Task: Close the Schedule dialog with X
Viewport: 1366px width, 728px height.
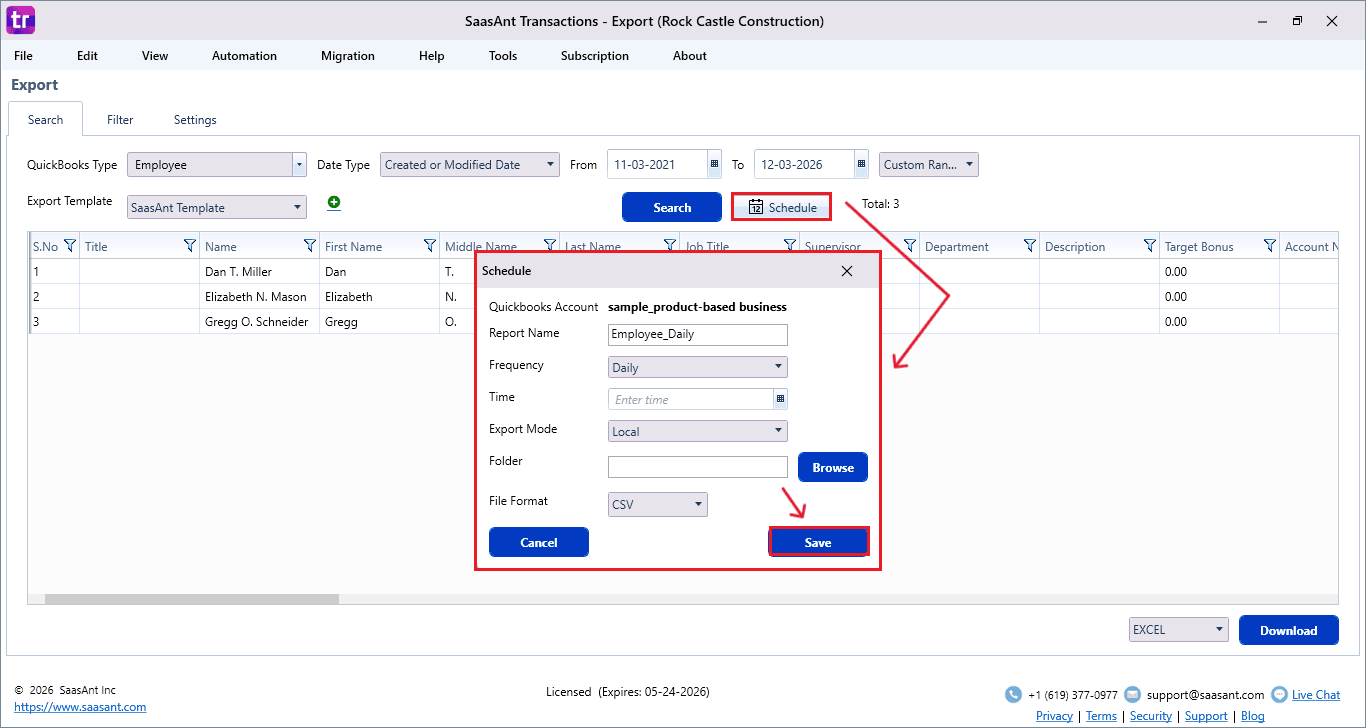Action: 847,271
